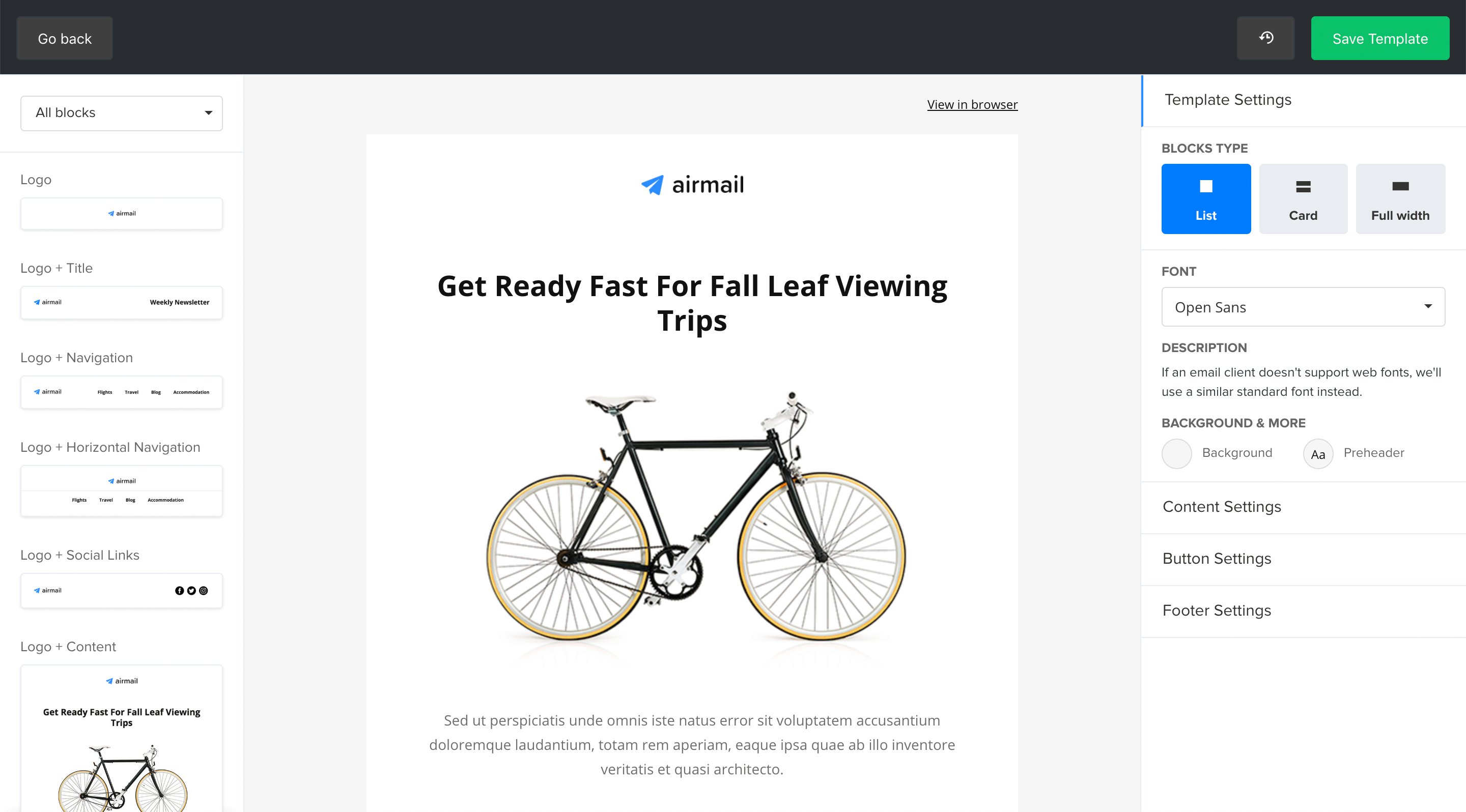The image size is (1466, 812).
Task: Click the Save Template button
Action: pyautogui.click(x=1381, y=38)
